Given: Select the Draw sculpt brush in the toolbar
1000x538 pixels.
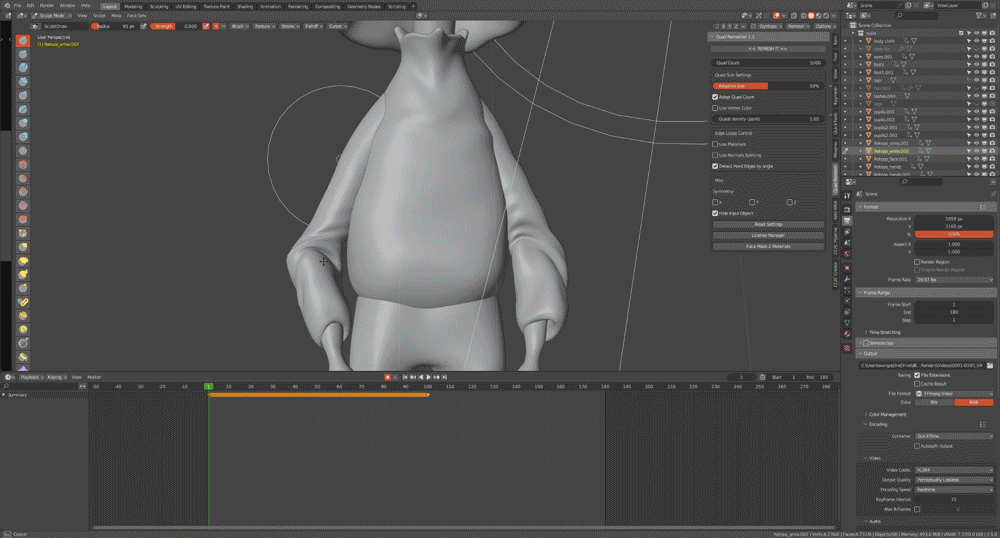Looking at the screenshot, I should pyautogui.click(x=23, y=40).
